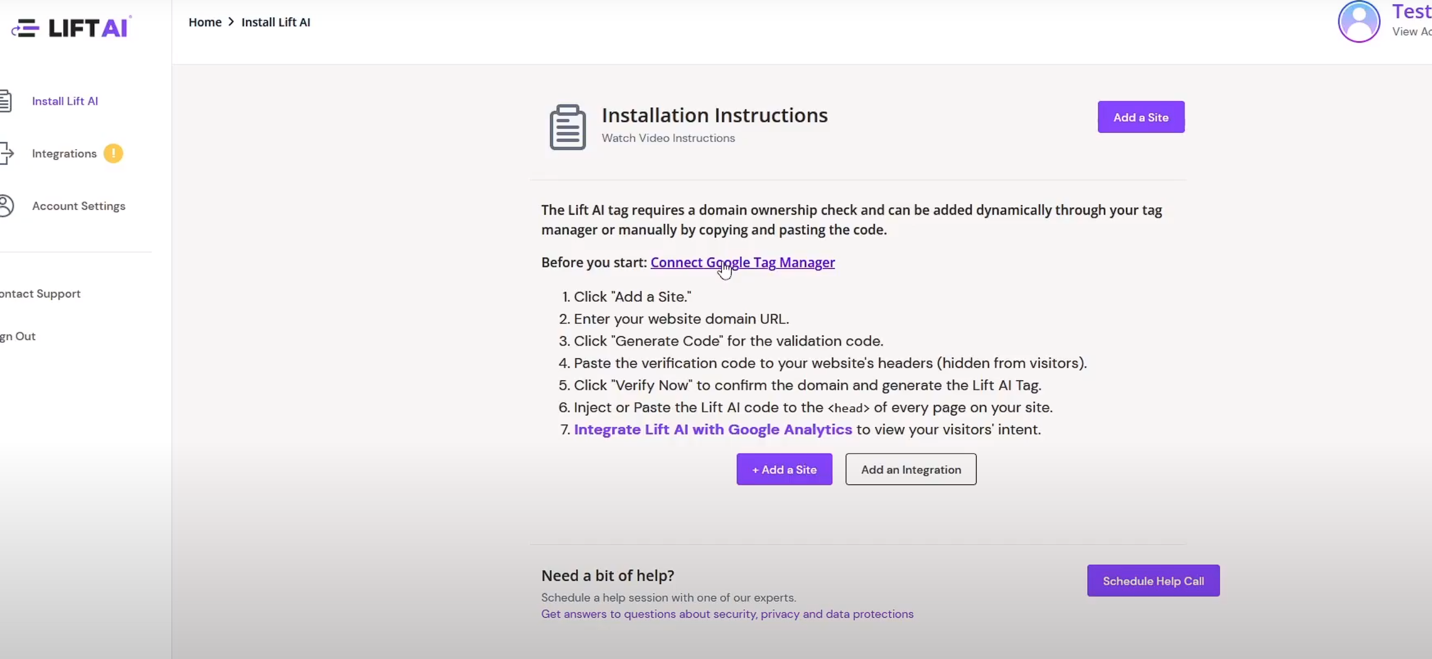1432x659 pixels.
Task: Click 'Schedule a help session' text line
Action: 669,598
